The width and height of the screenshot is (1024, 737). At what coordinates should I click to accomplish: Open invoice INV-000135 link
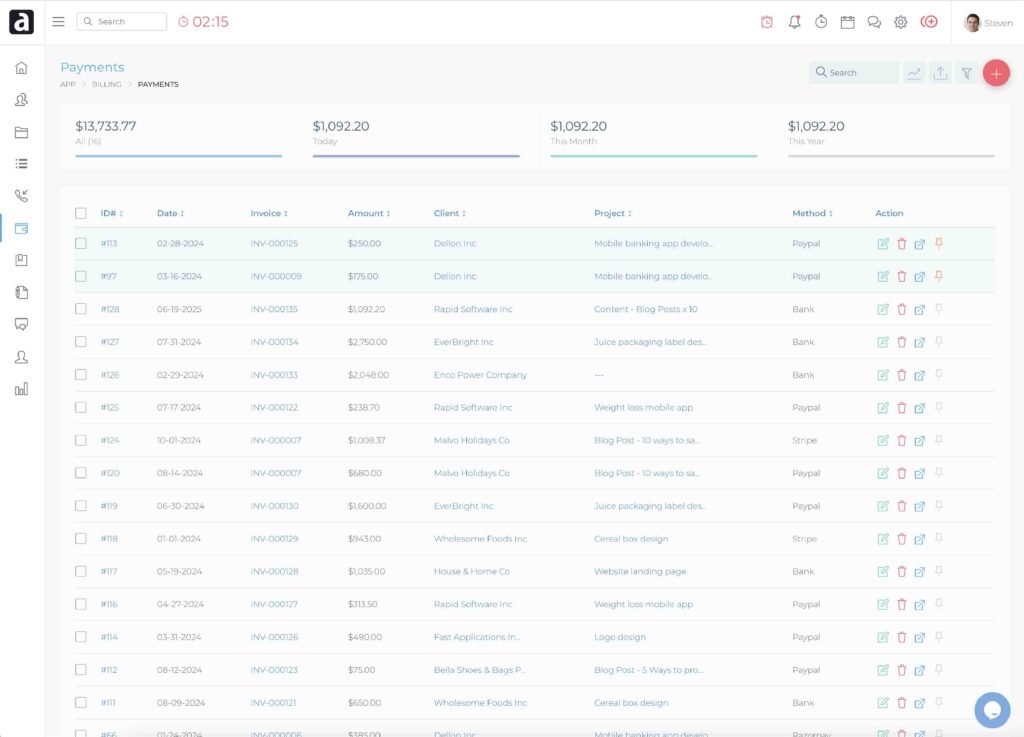(274, 309)
